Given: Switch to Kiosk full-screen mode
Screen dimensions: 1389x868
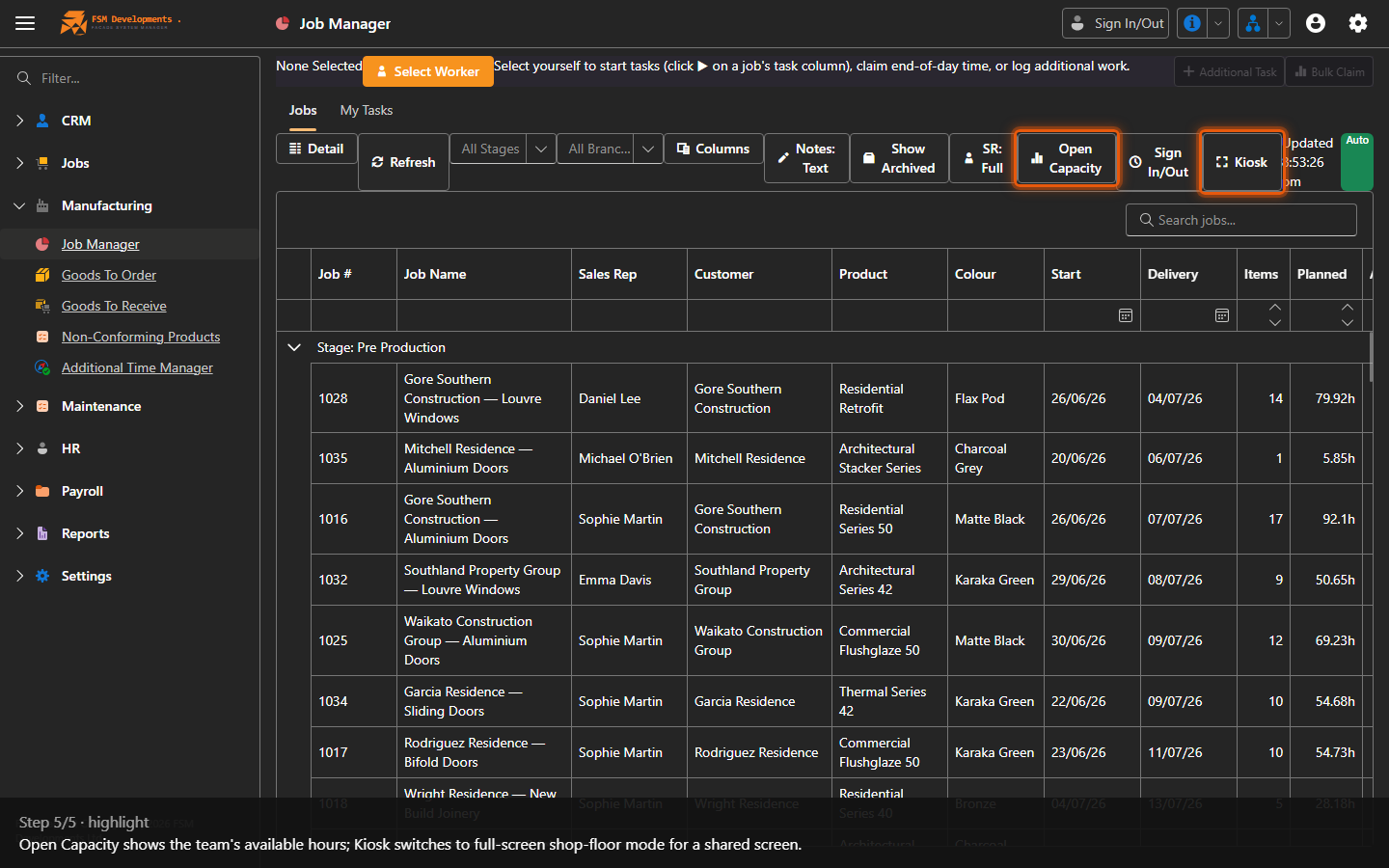Looking at the screenshot, I should click(x=1242, y=162).
